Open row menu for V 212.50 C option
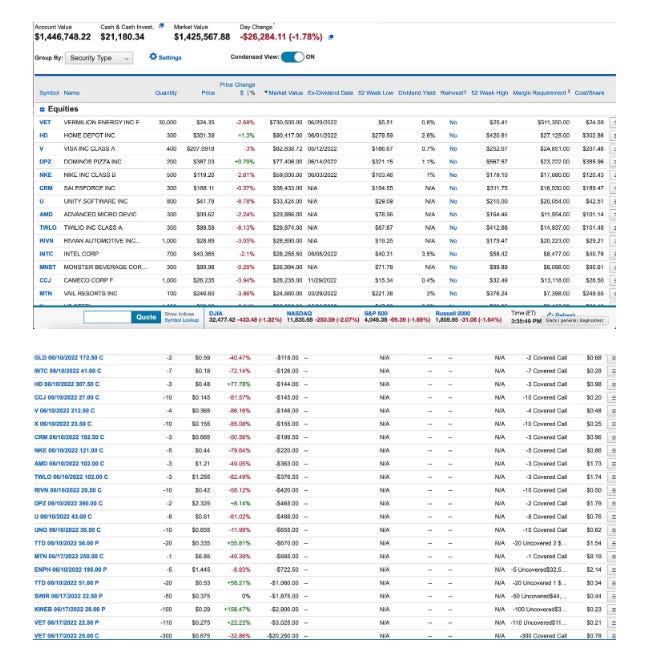Viewport: 669px width, 652px height. tap(614, 411)
